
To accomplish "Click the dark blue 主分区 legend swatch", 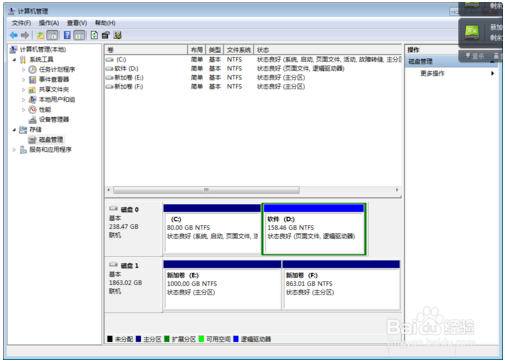I will [138, 339].
